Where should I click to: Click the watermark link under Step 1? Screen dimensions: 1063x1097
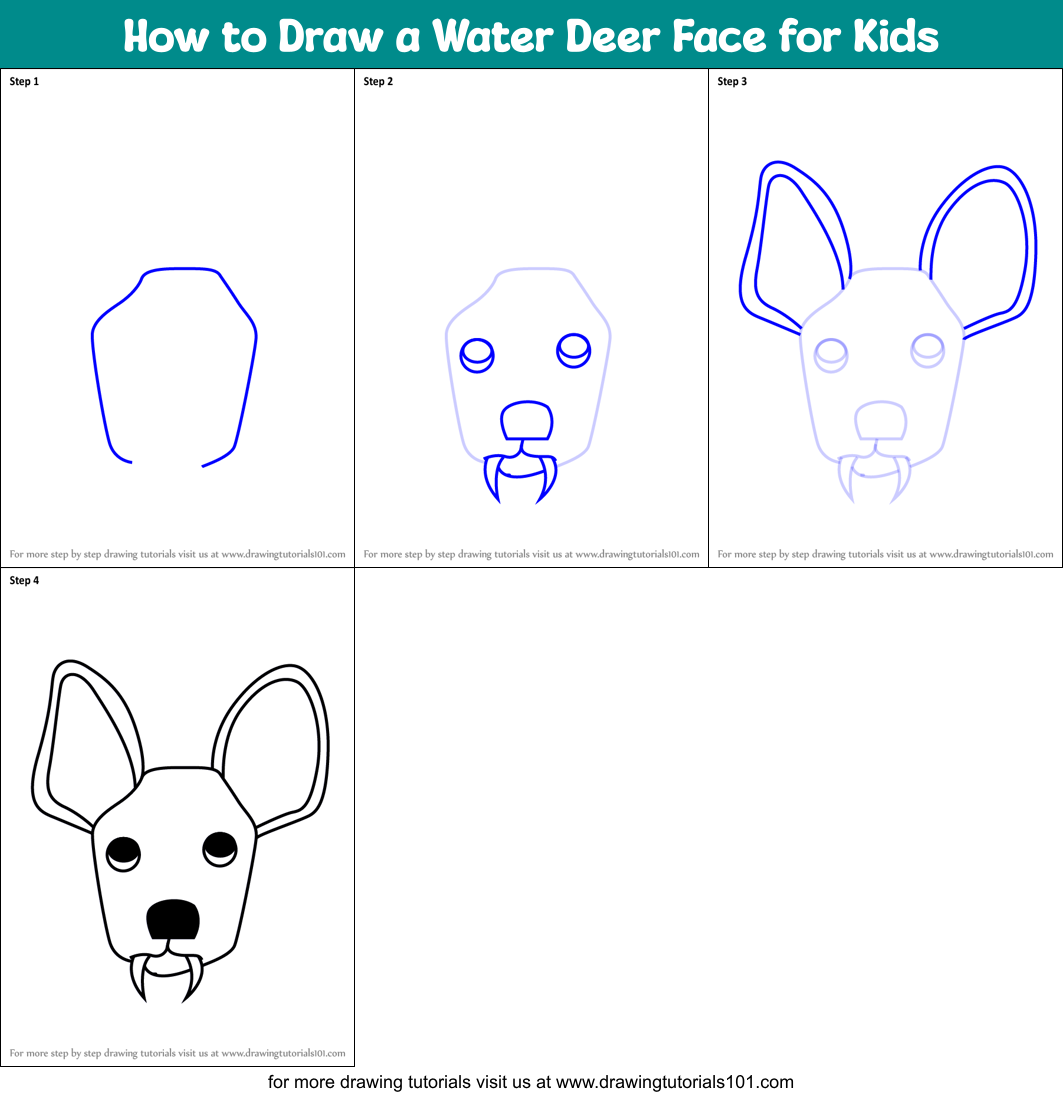177,553
